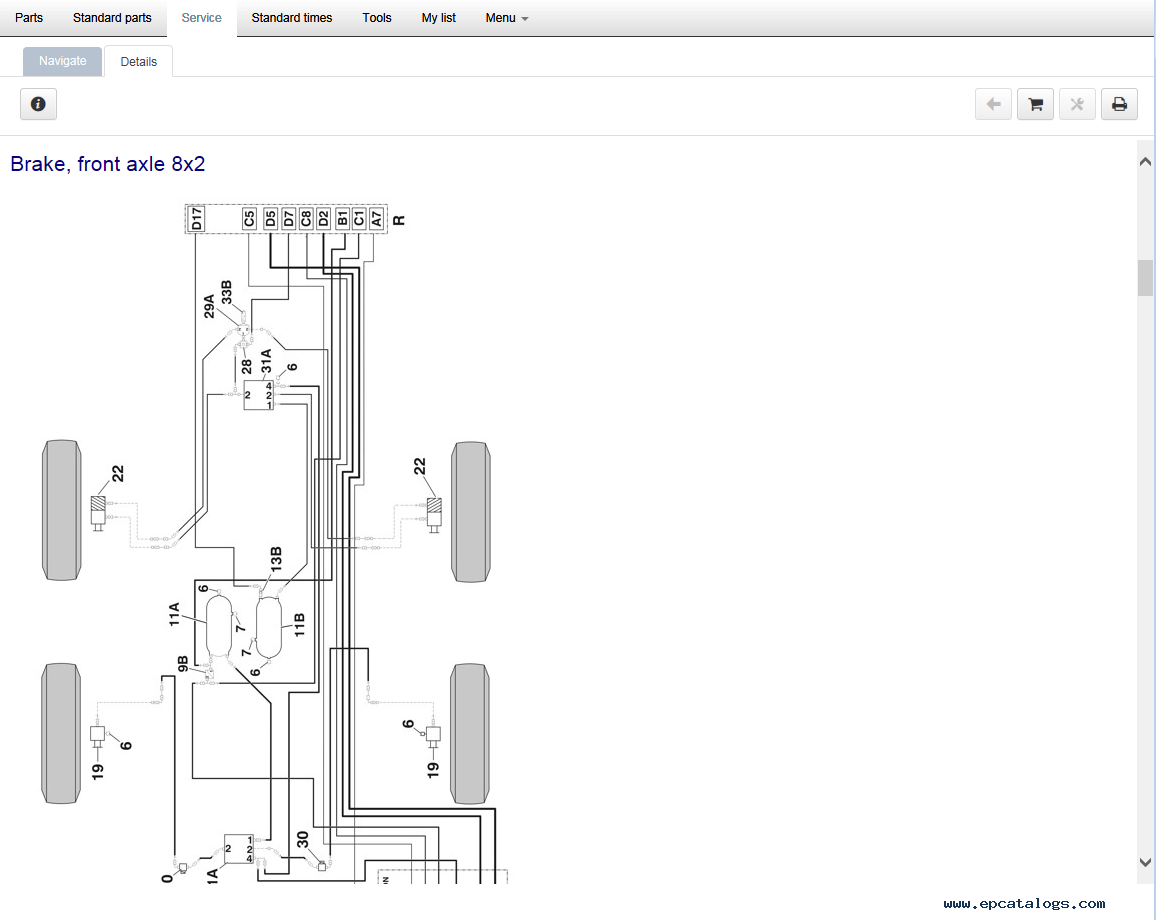Select the Details tab

coord(138,62)
